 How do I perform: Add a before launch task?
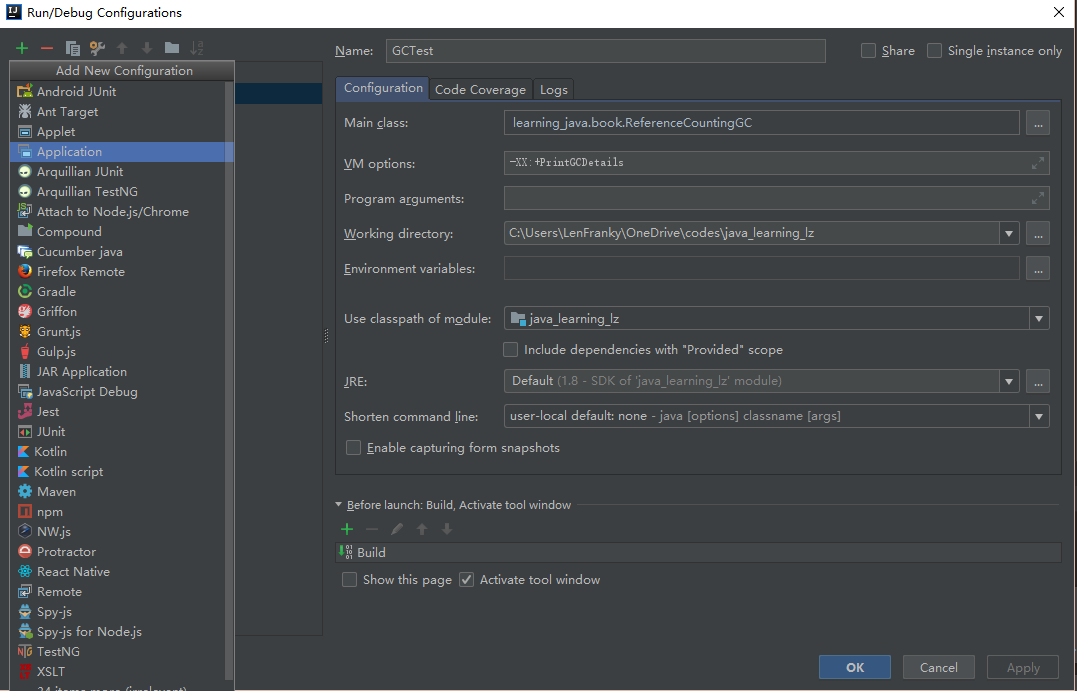[347, 529]
